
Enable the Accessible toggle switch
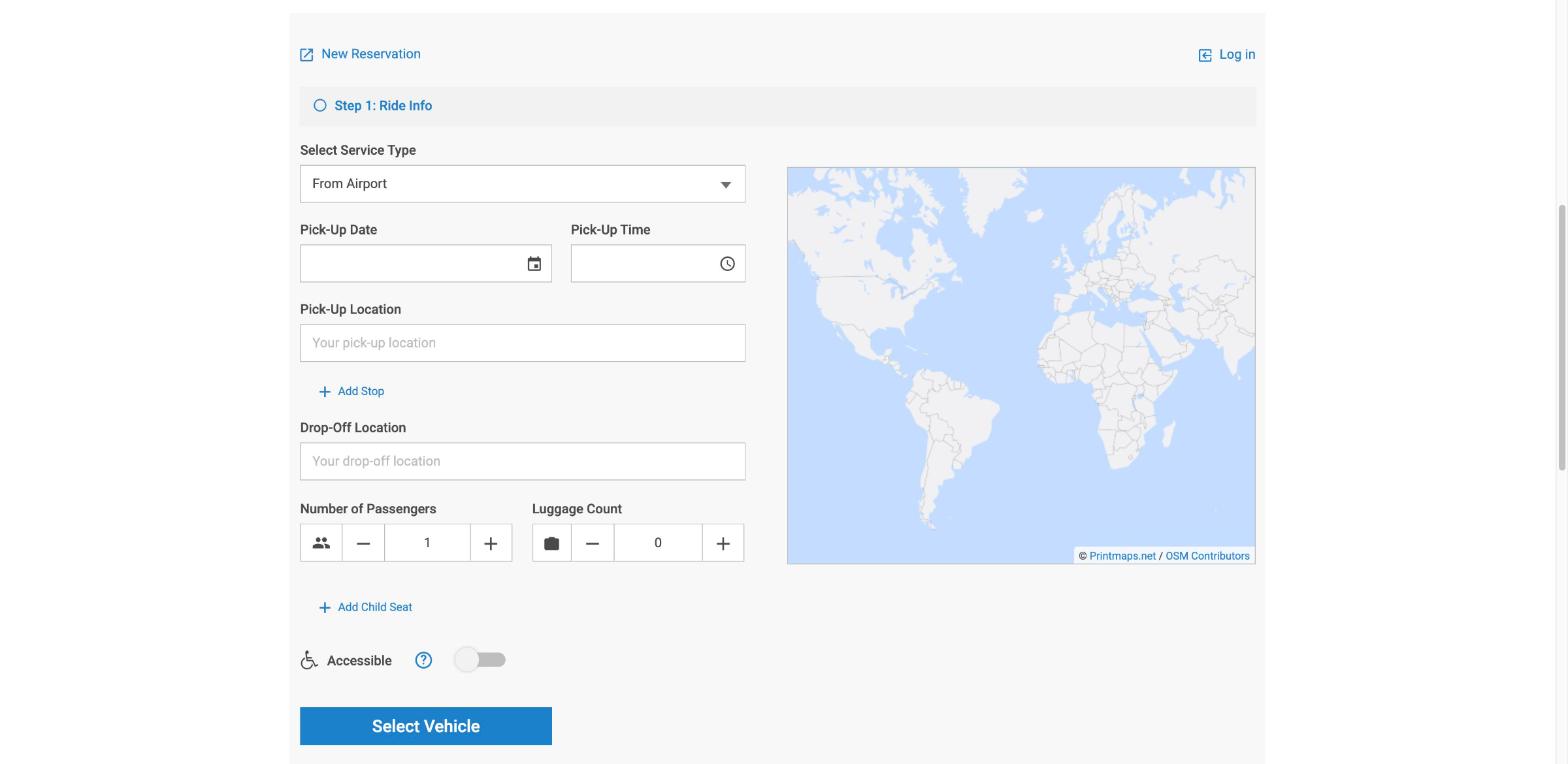point(480,660)
